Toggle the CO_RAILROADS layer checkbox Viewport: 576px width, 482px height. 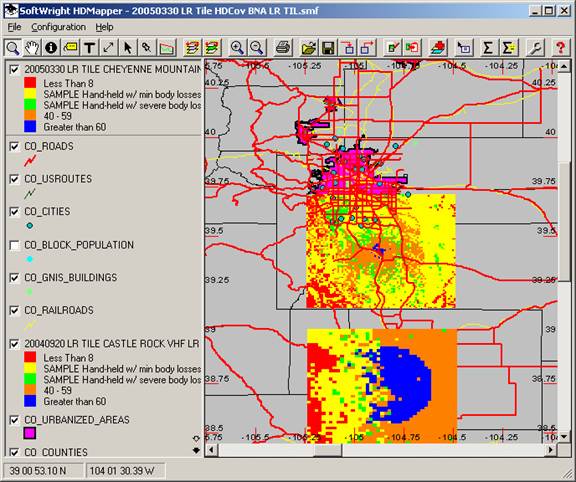click(x=14, y=310)
